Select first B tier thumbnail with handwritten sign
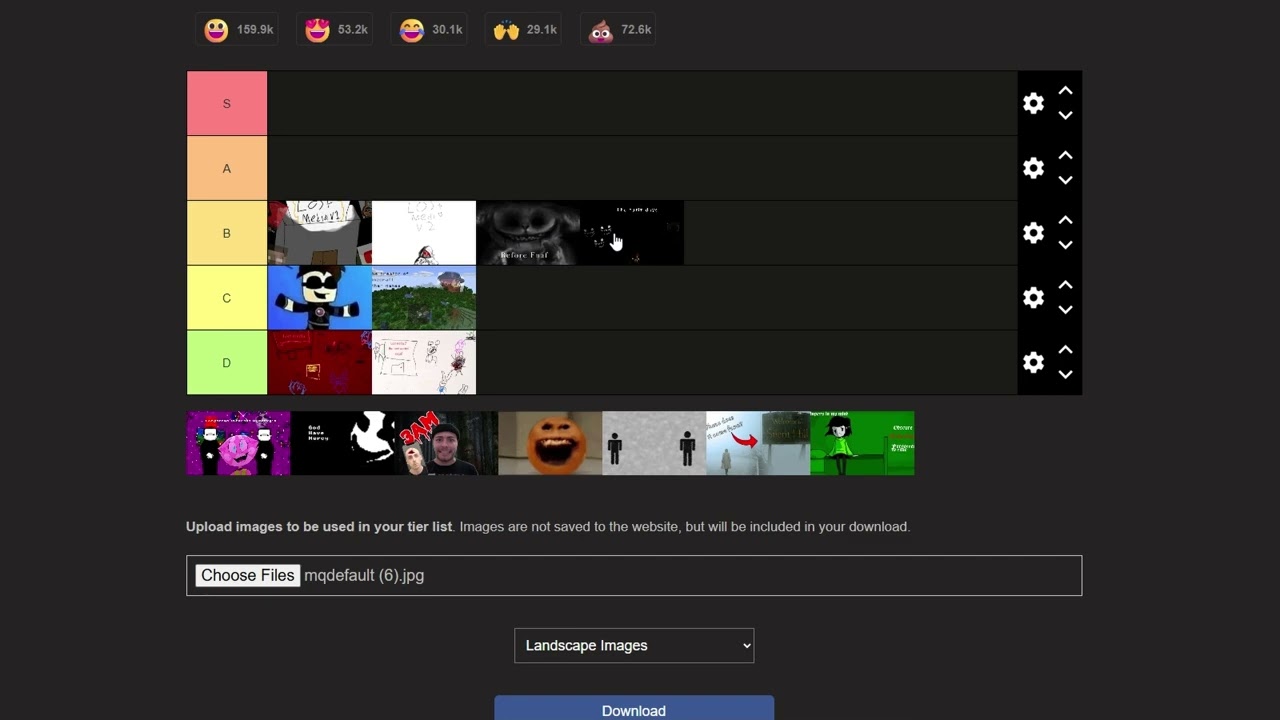Image resolution: width=1280 pixels, height=720 pixels. click(320, 233)
